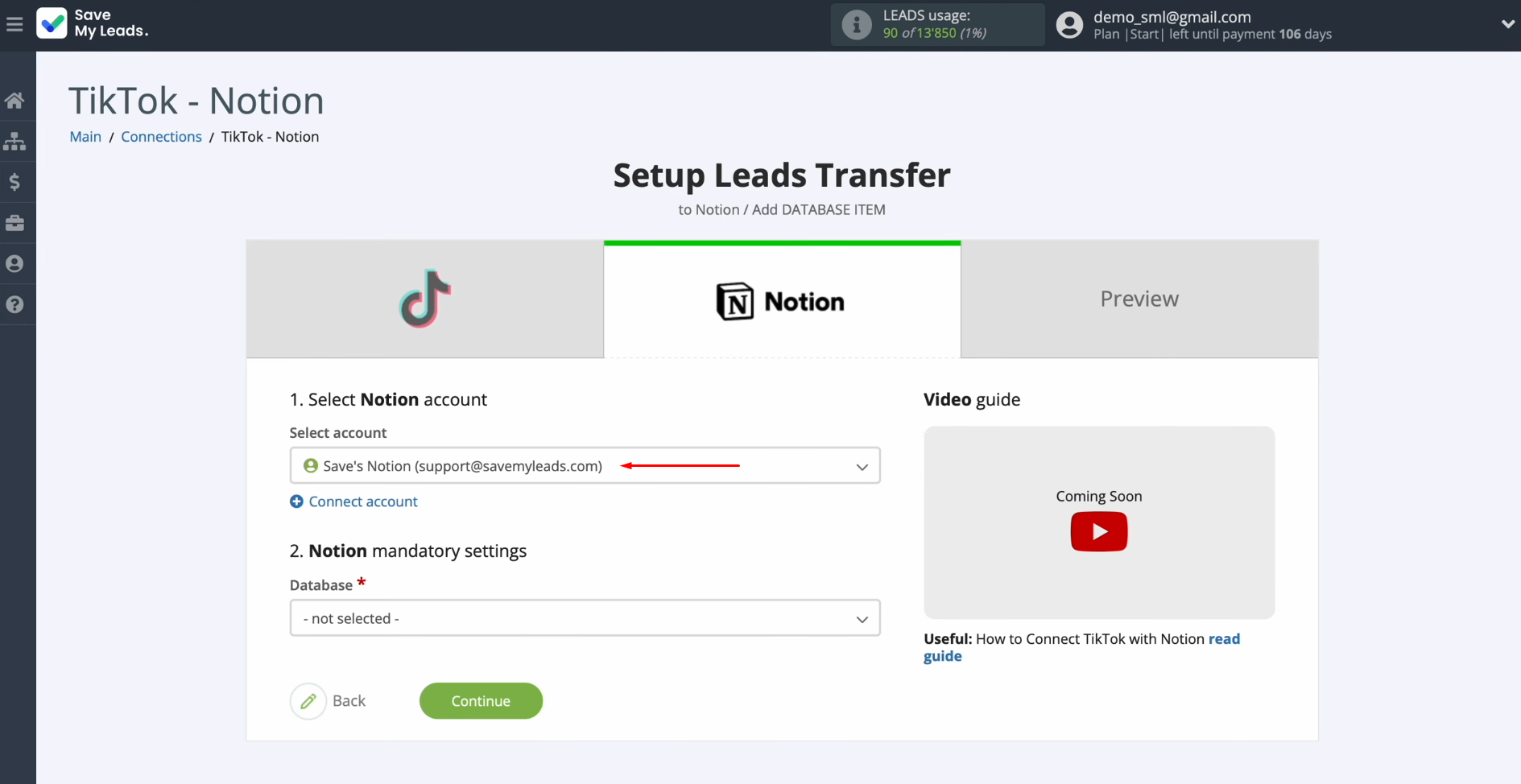Expand the account menu chevron

(1507, 24)
